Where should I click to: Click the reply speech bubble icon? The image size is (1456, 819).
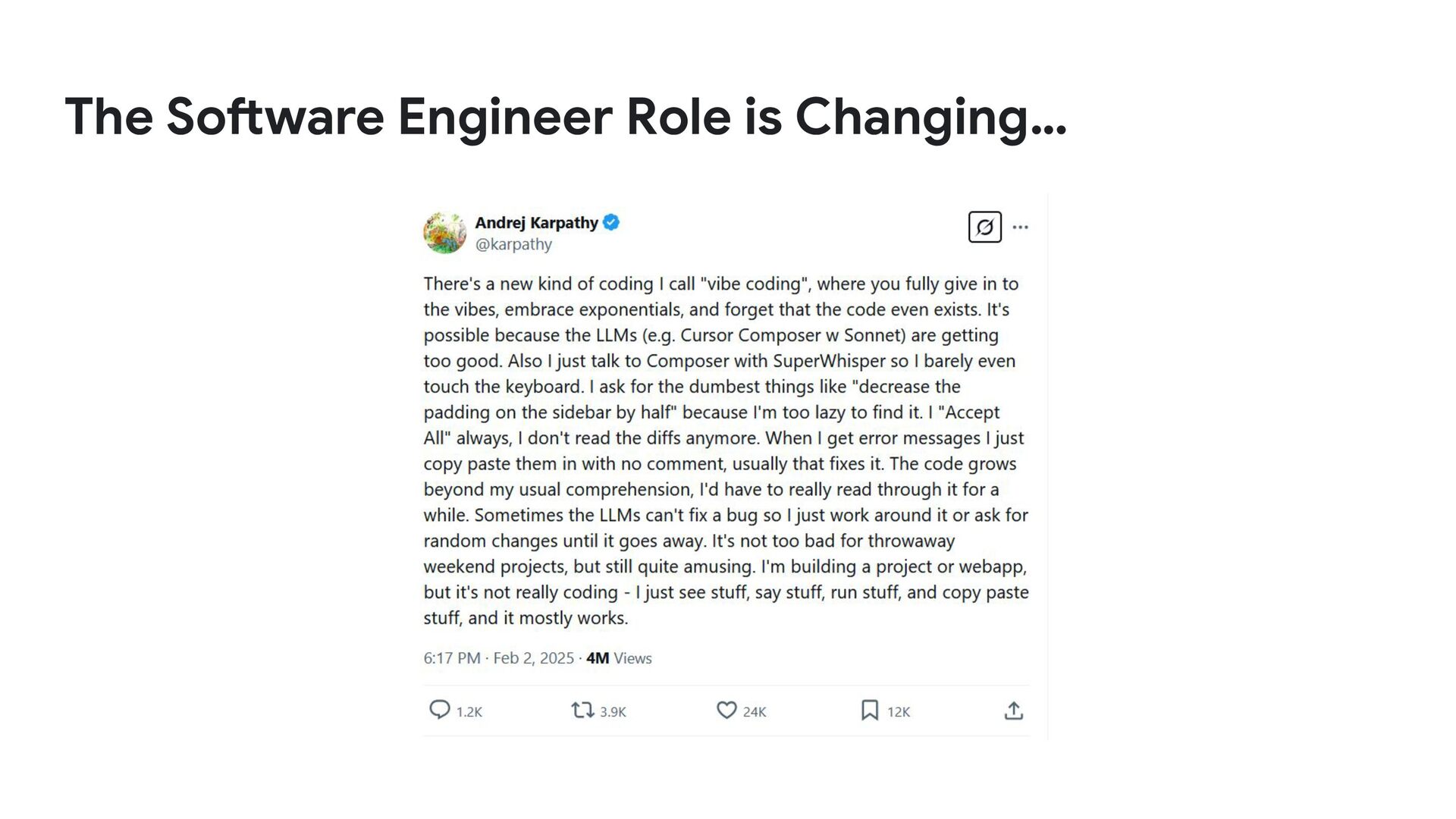click(439, 710)
